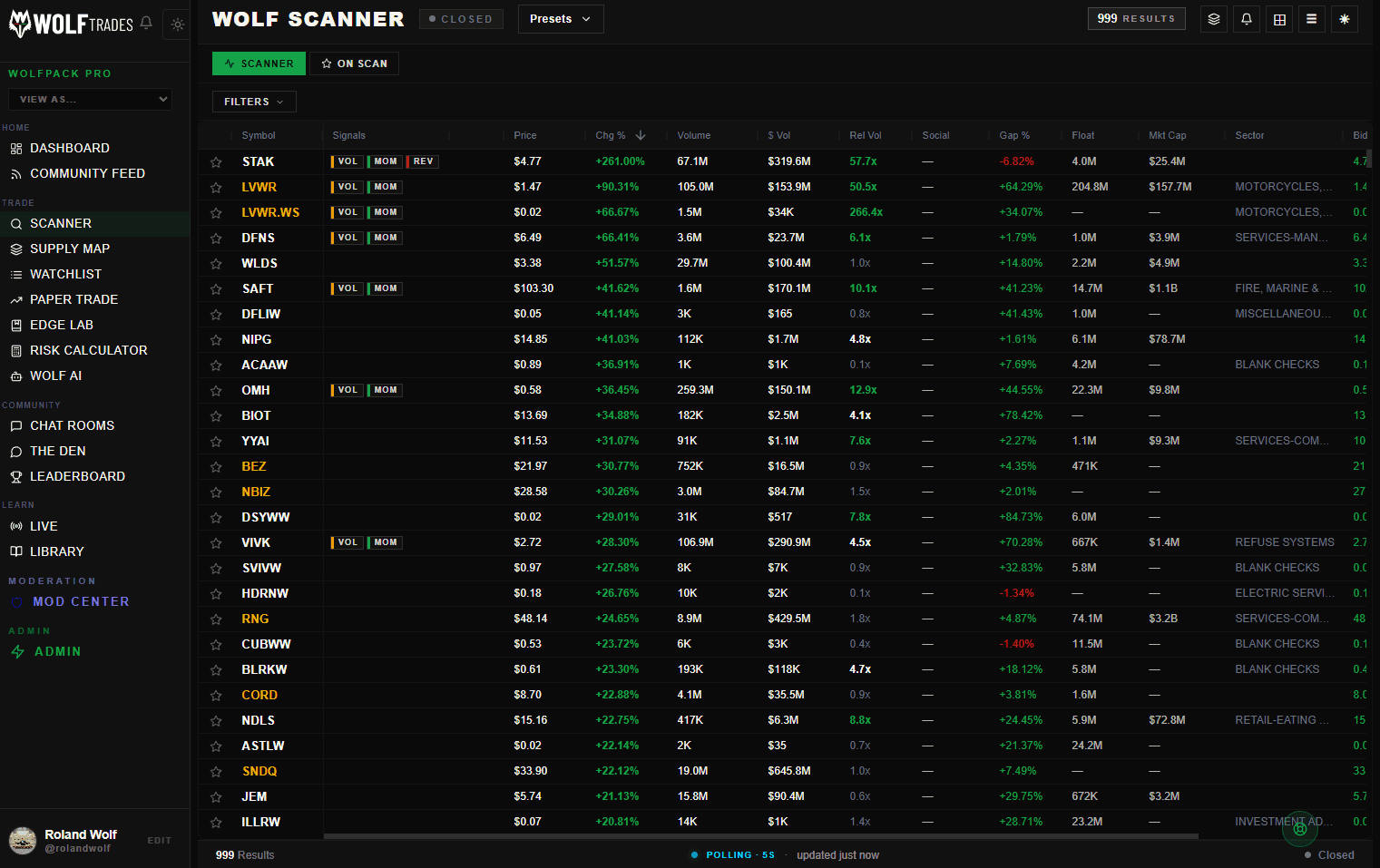
Task: Star the RNG row
Action: point(216,619)
